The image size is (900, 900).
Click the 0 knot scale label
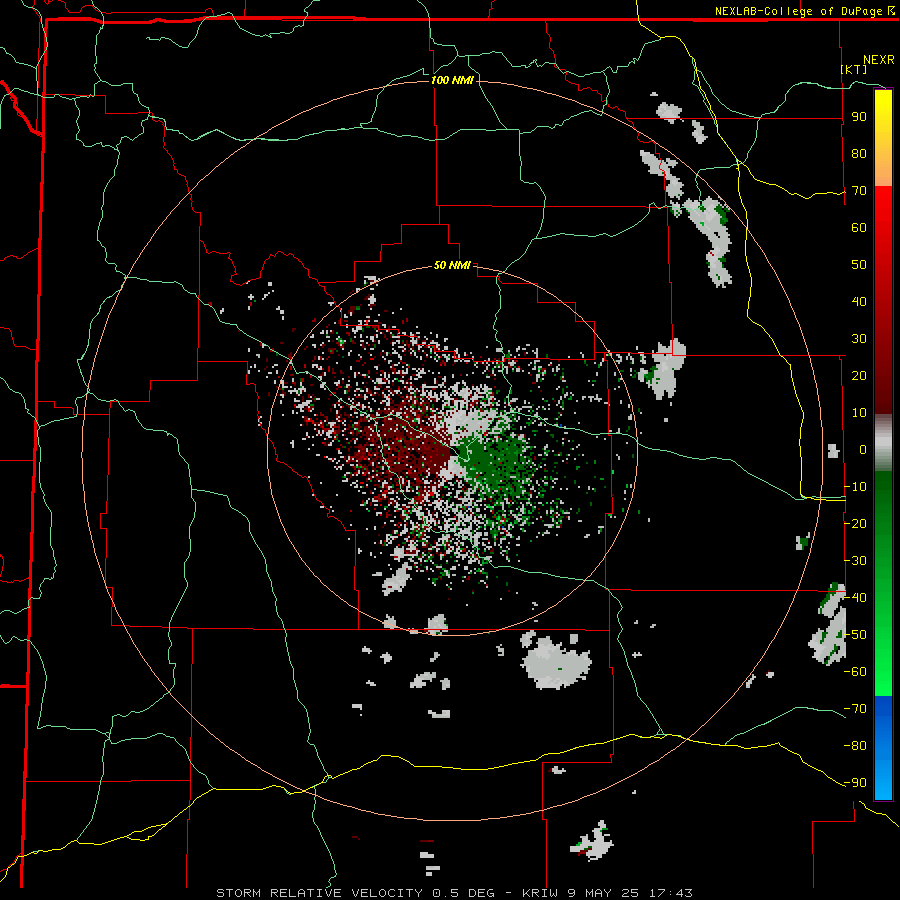coord(863,449)
